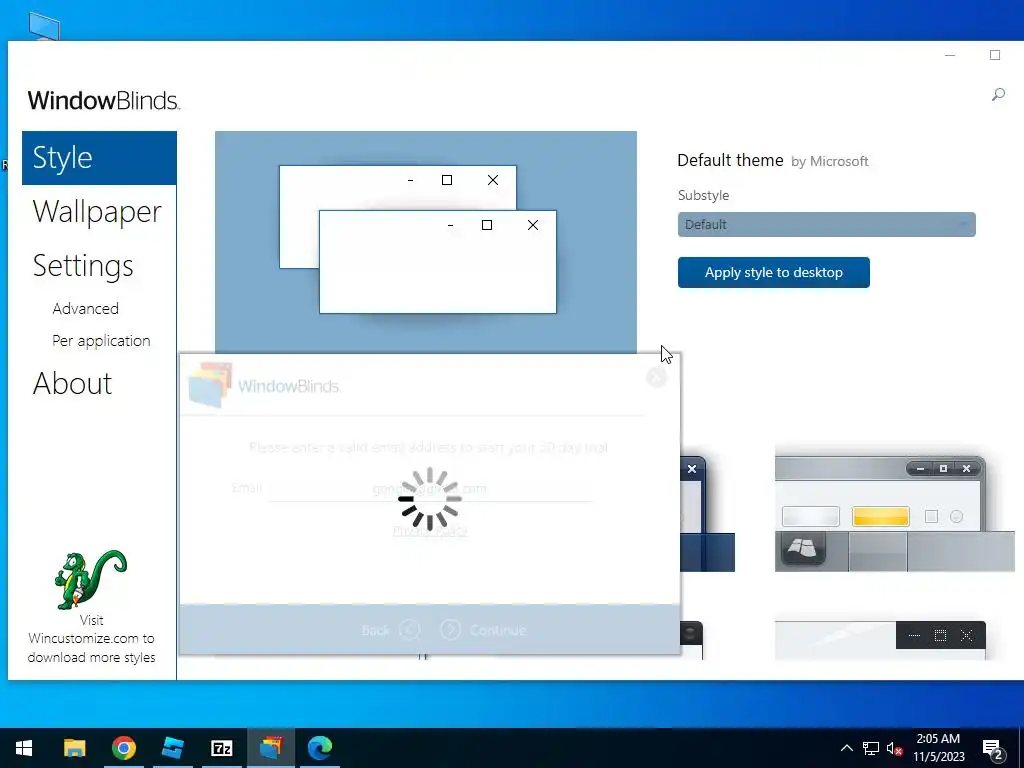Expand the Substyle Default dropdown
Screen dimensions: 1024x768
[x=826, y=225]
